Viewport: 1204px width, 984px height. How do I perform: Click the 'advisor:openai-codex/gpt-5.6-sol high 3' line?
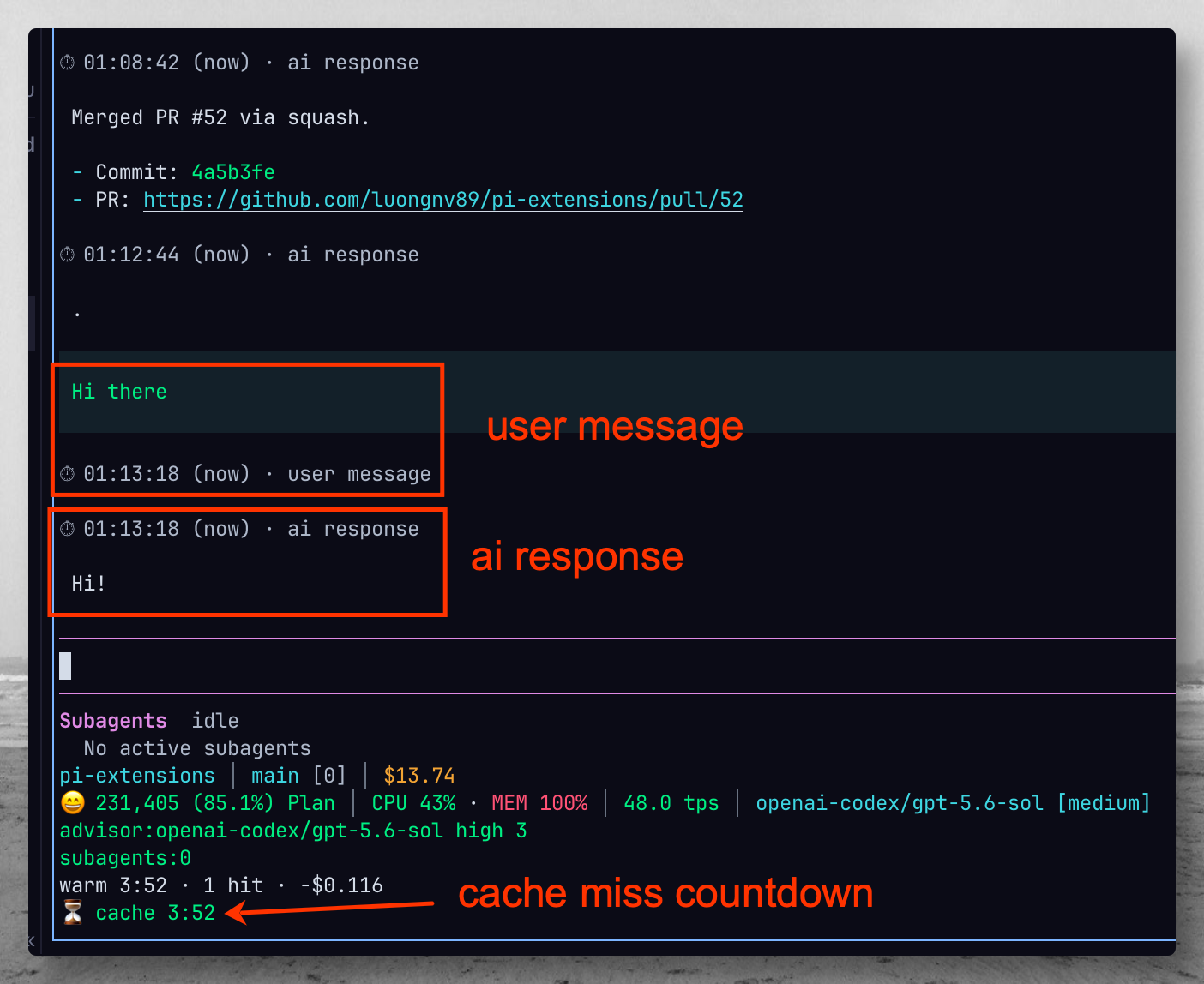pos(293,831)
